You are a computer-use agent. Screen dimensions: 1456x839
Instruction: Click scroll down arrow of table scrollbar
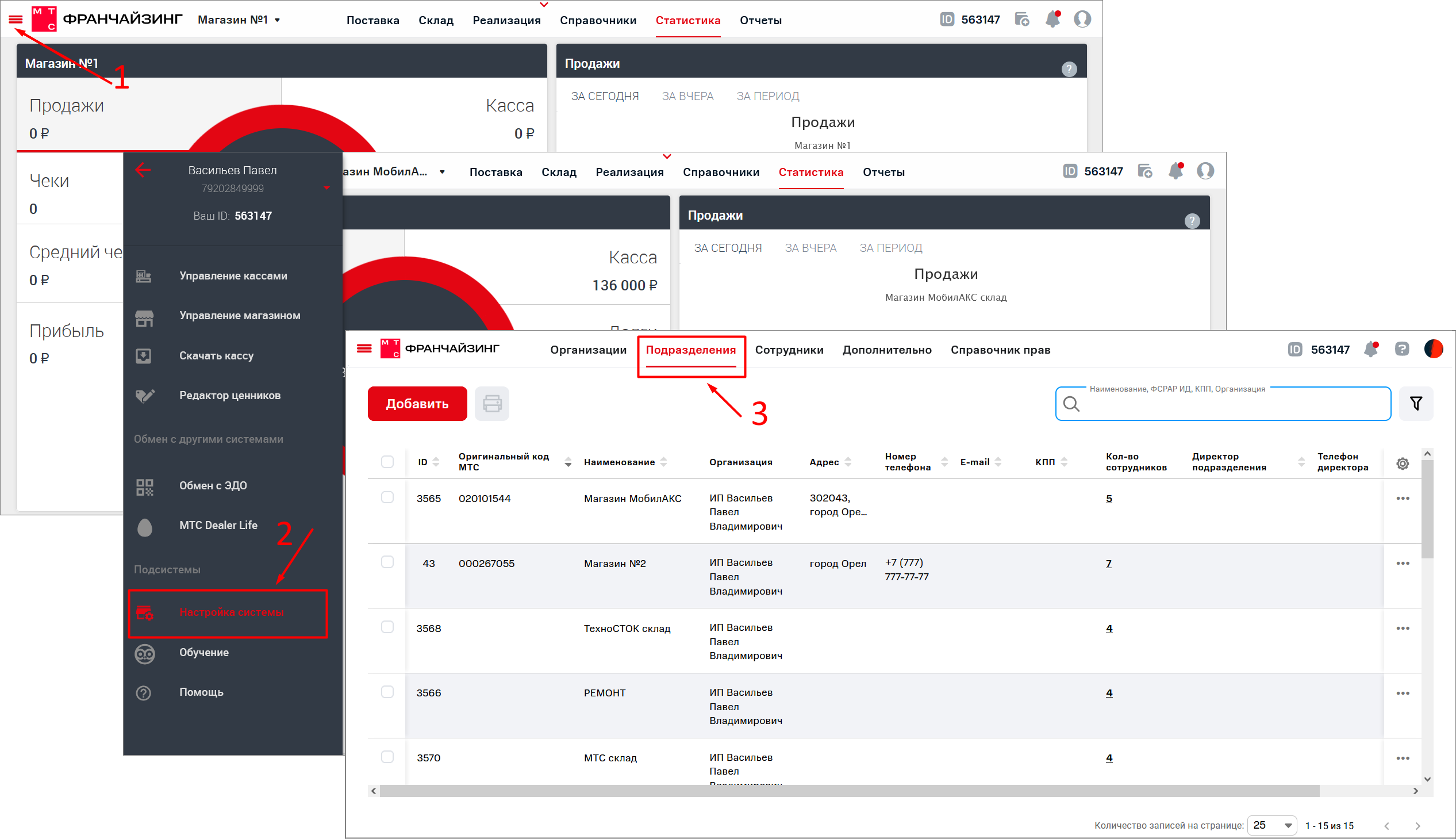coord(1427,779)
